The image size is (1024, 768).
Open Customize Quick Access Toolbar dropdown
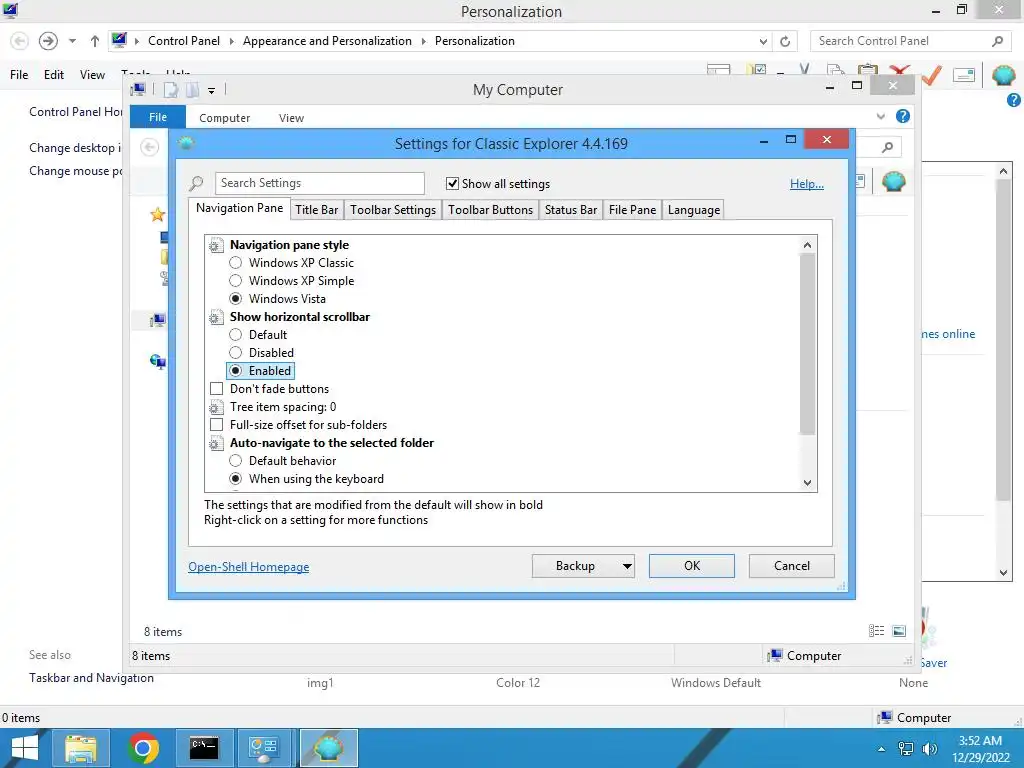tap(212, 91)
